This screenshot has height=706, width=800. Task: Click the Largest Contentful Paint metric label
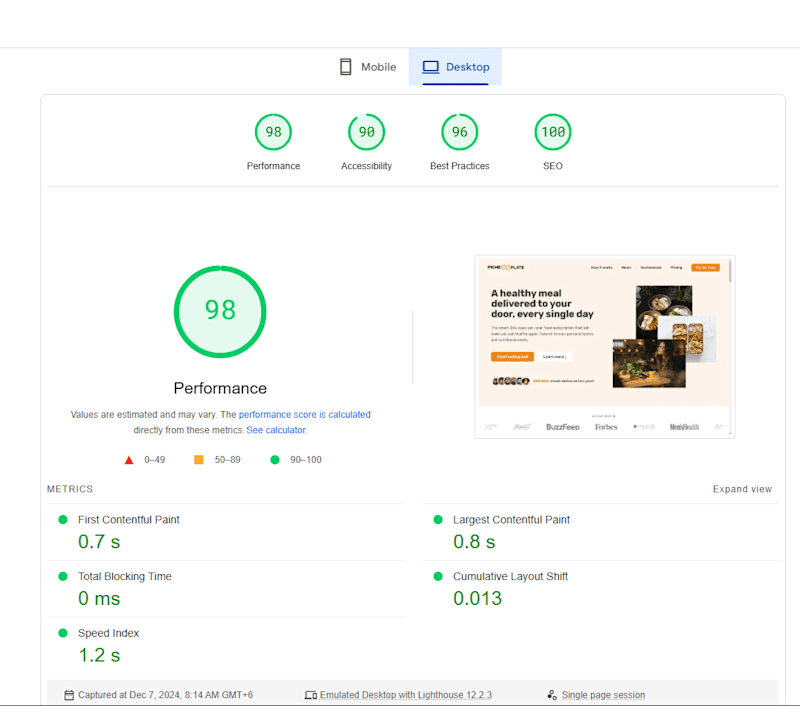tap(511, 519)
